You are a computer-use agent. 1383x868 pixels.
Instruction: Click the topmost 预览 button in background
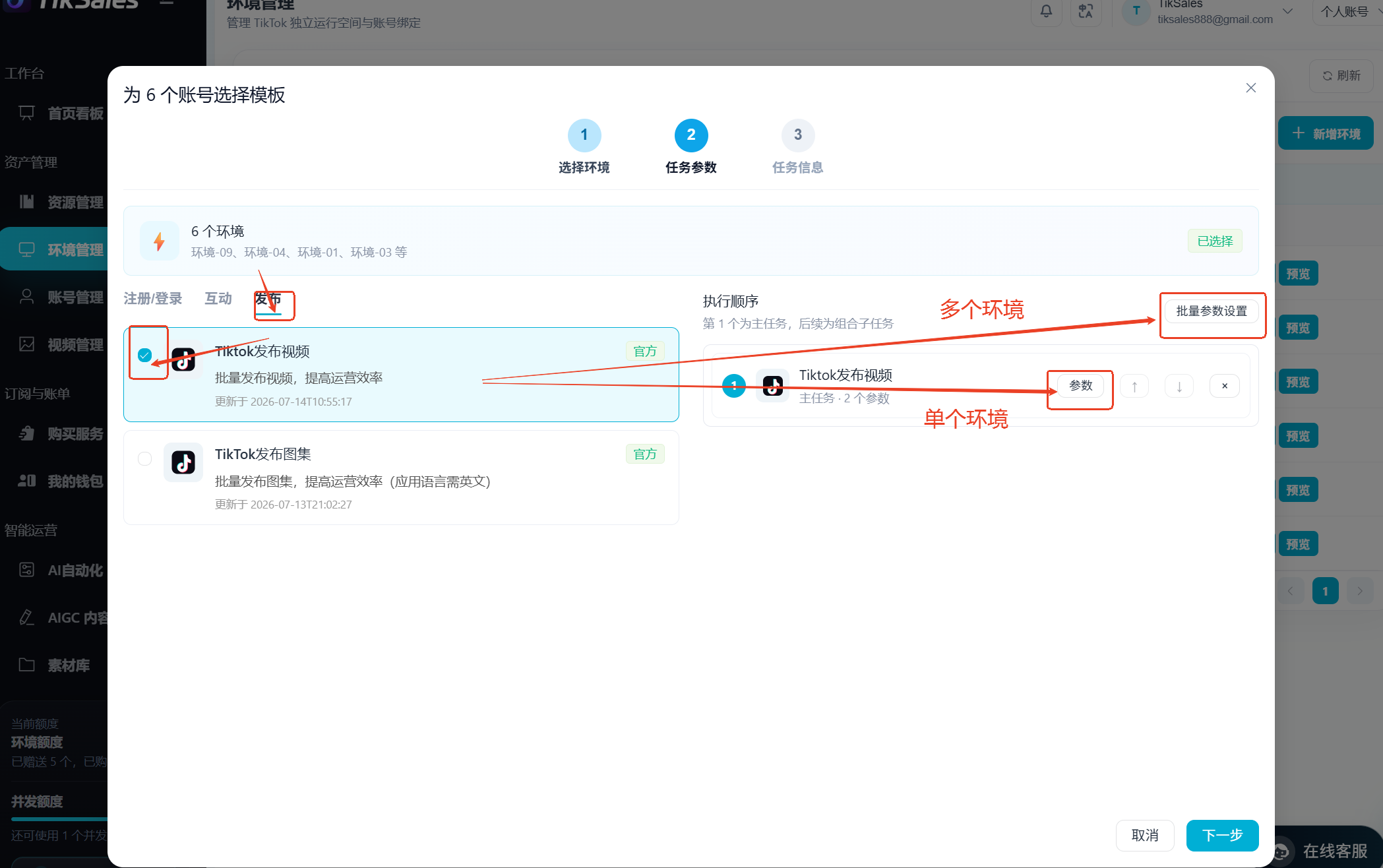pyautogui.click(x=1298, y=274)
